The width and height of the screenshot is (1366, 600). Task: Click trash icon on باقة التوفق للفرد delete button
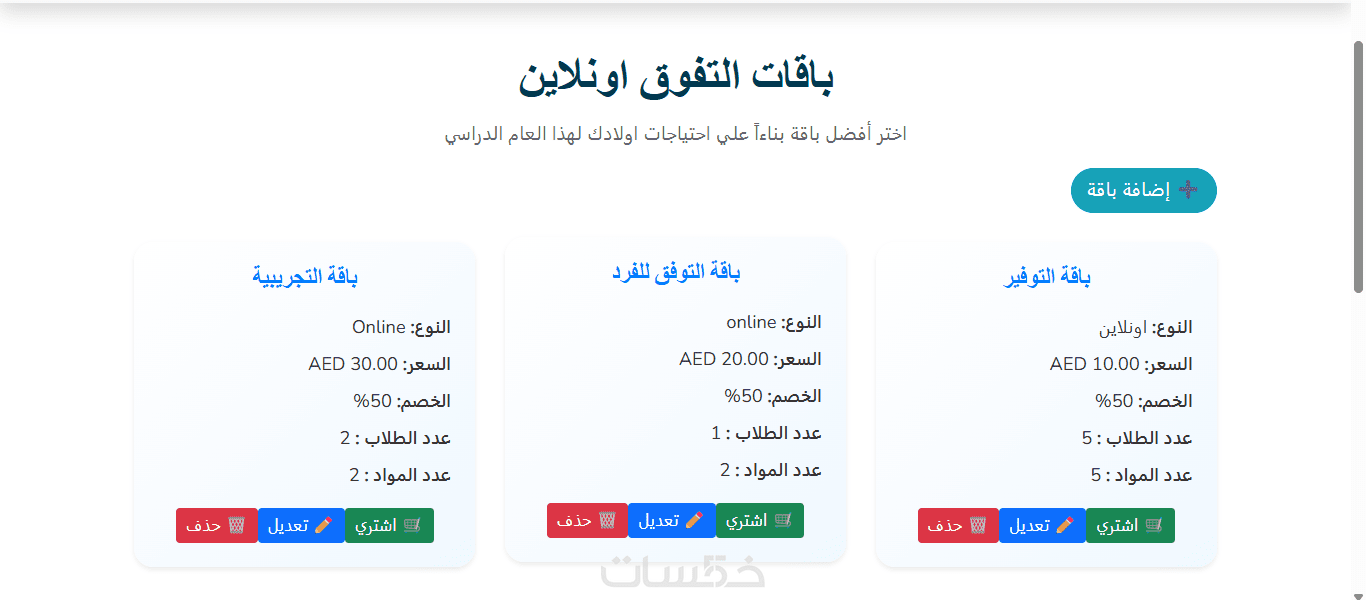[x=607, y=520]
